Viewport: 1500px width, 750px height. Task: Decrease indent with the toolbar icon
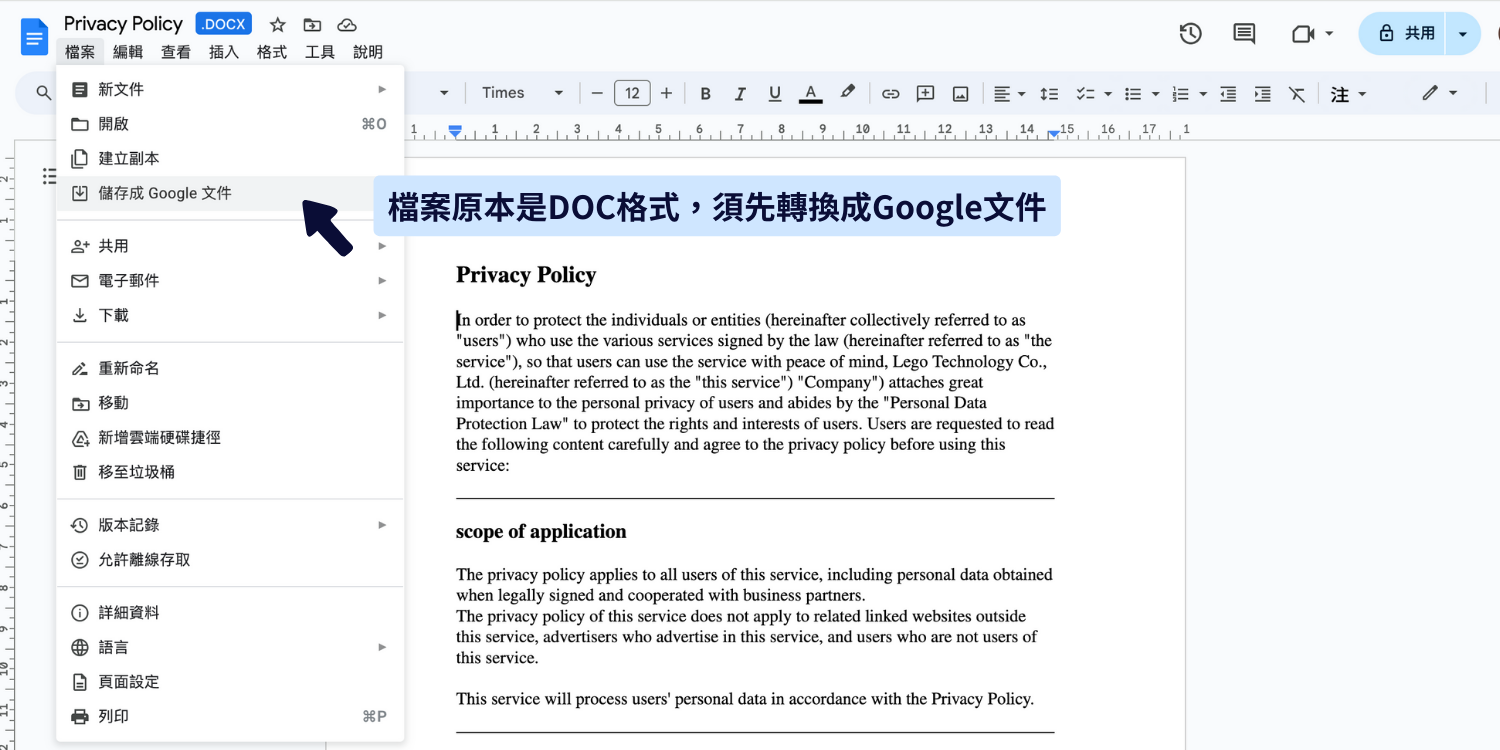(x=1229, y=94)
